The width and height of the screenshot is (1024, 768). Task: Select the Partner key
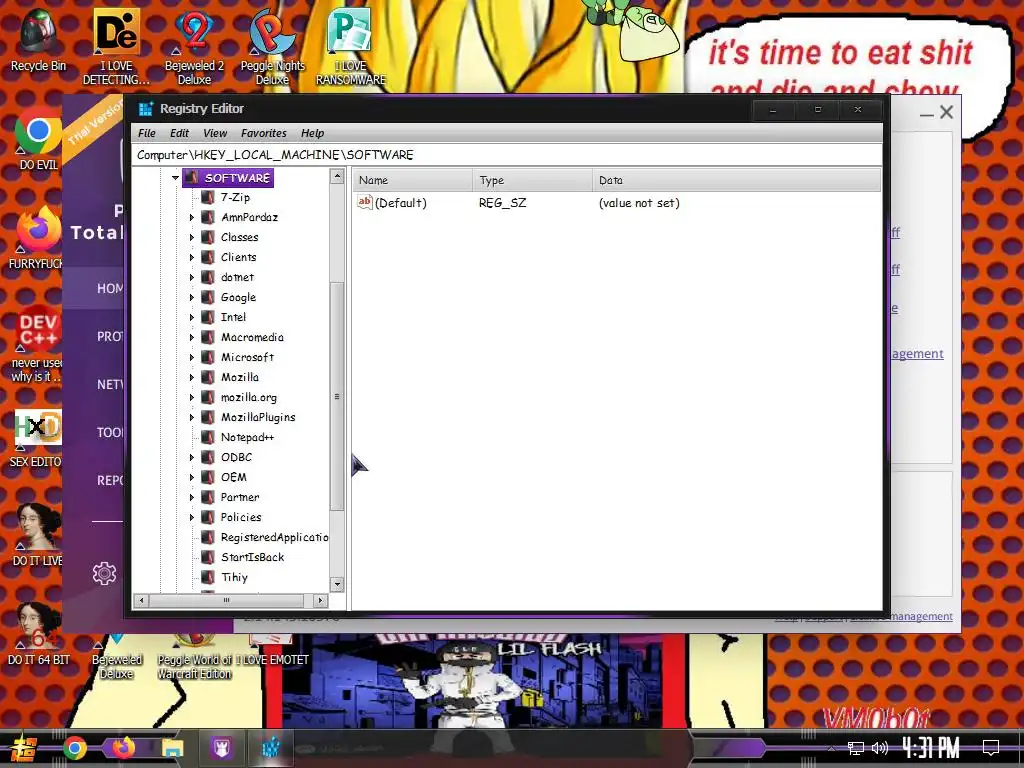pyautogui.click(x=240, y=498)
